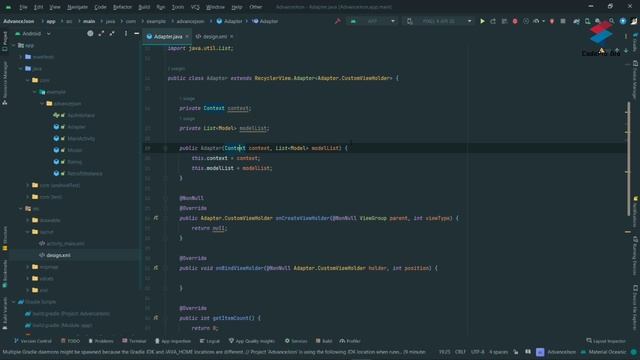Open the Pixel device selector dropdown
Image resolution: width=640 pixels, height=360 pixels.
[440, 21]
